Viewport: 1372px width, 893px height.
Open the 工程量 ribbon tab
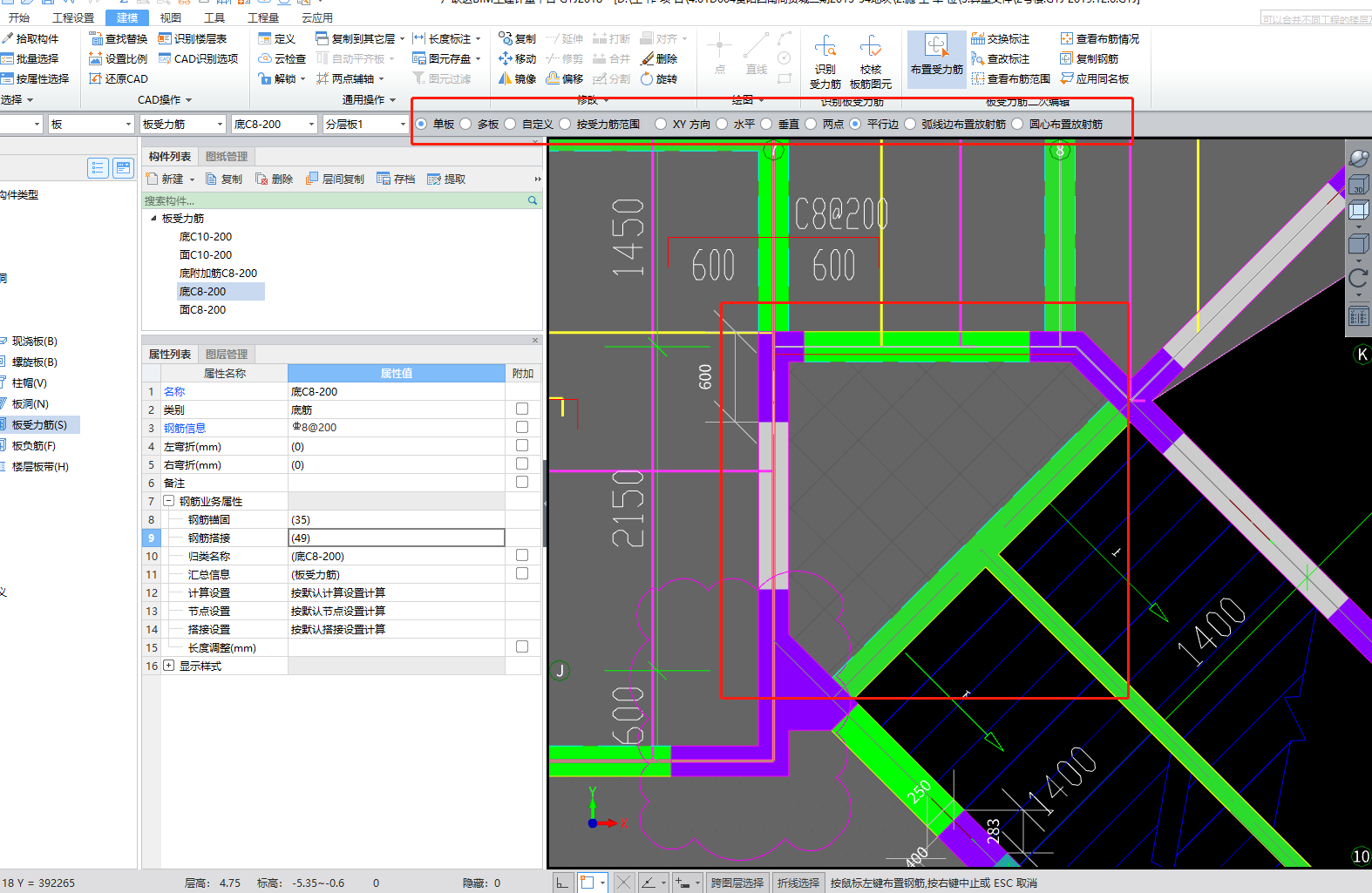pyautogui.click(x=263, y=17)
